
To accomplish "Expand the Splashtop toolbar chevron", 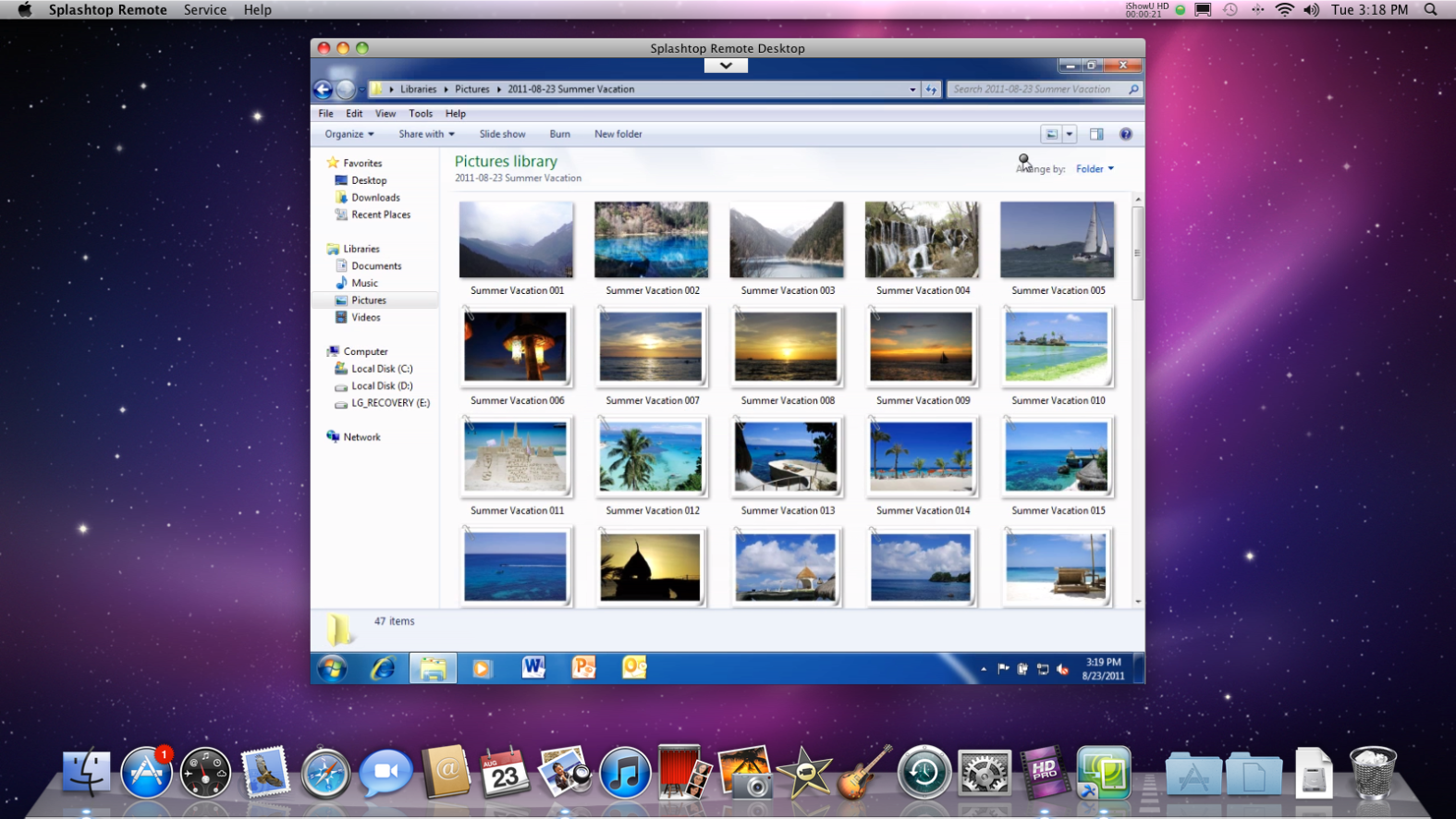I will (x=726, y=66).
